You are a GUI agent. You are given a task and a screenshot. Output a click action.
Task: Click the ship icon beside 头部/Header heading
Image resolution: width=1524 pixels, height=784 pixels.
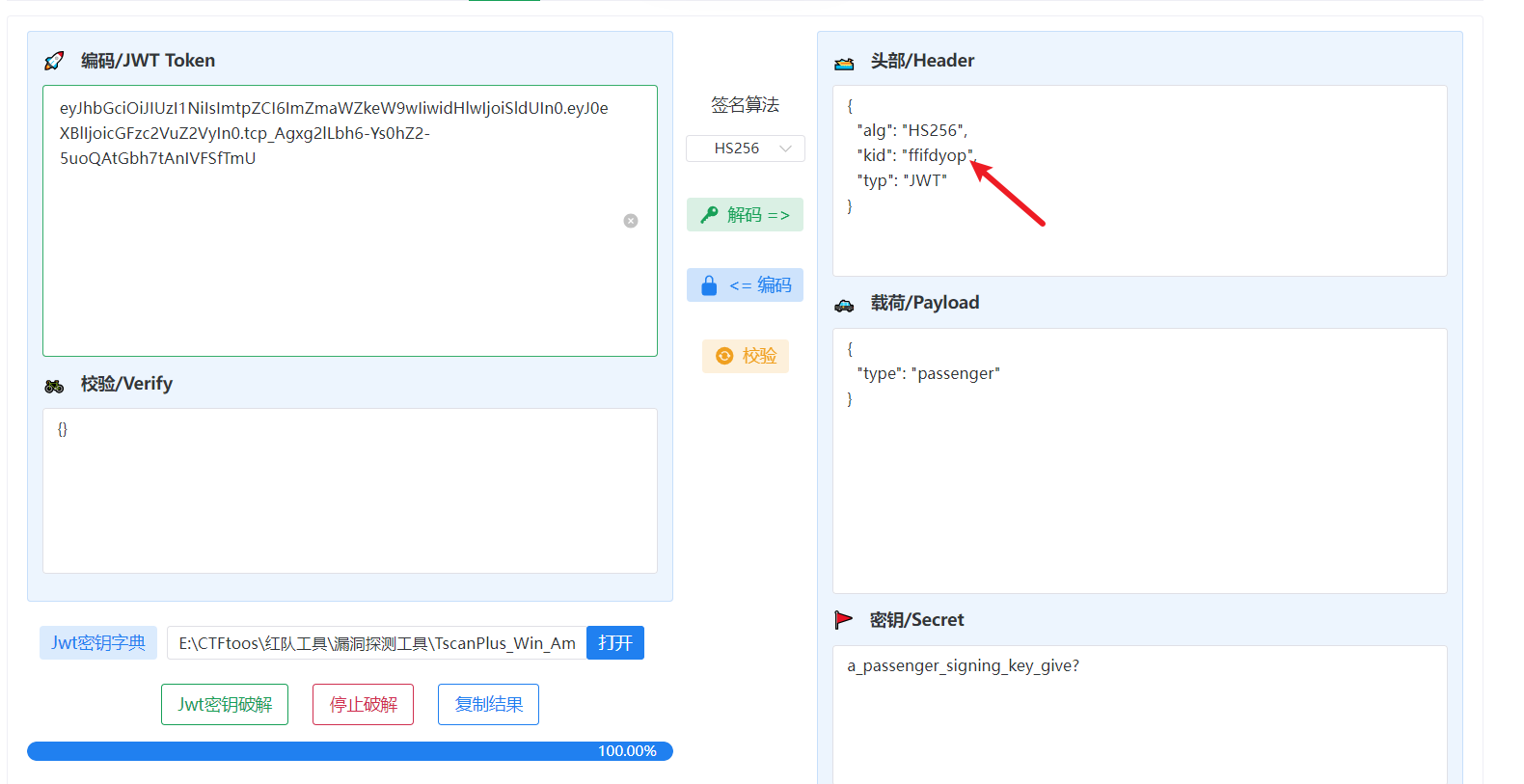coord(844,64)
